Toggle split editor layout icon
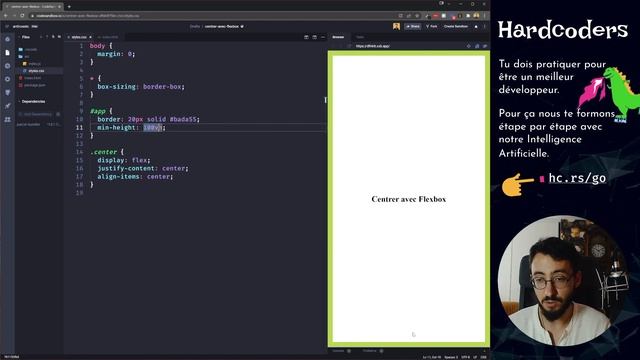Image resolution: width=640 pixels, height=360 pixels. tap(306, 37)
